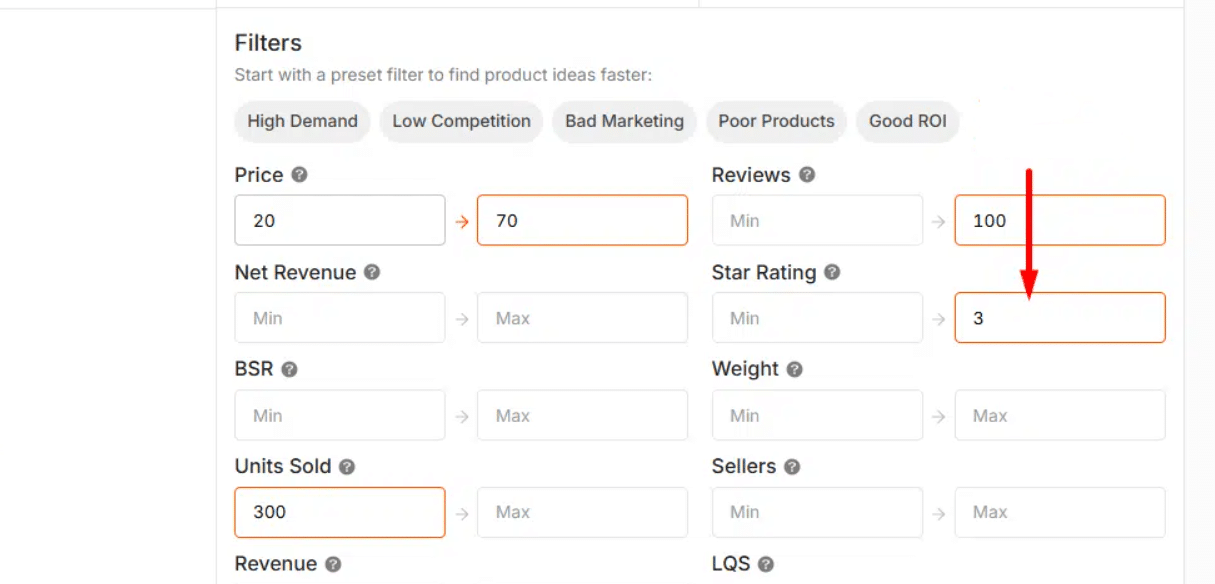Click the Reviews help question-mark icon

[807, 175]
